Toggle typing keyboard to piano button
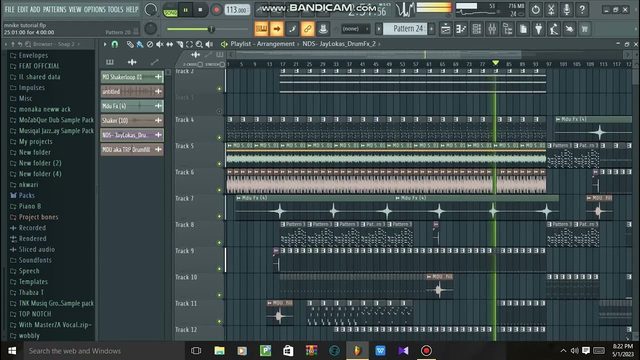The image size is (640, 360). 261,29
